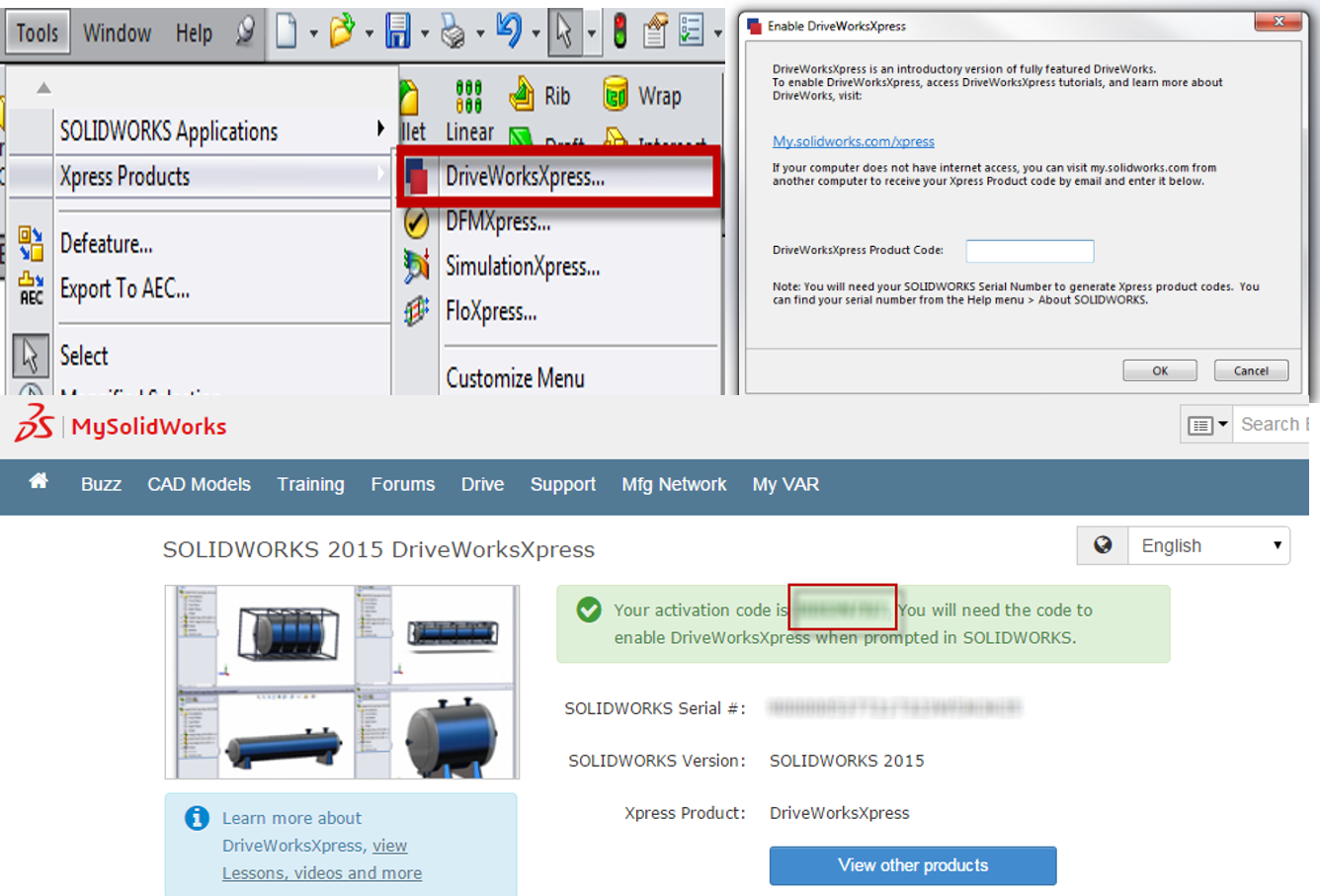Open the Select tool dropdown arrow
This screenshot has width=1320, height=896.
(x=591, y=34)
